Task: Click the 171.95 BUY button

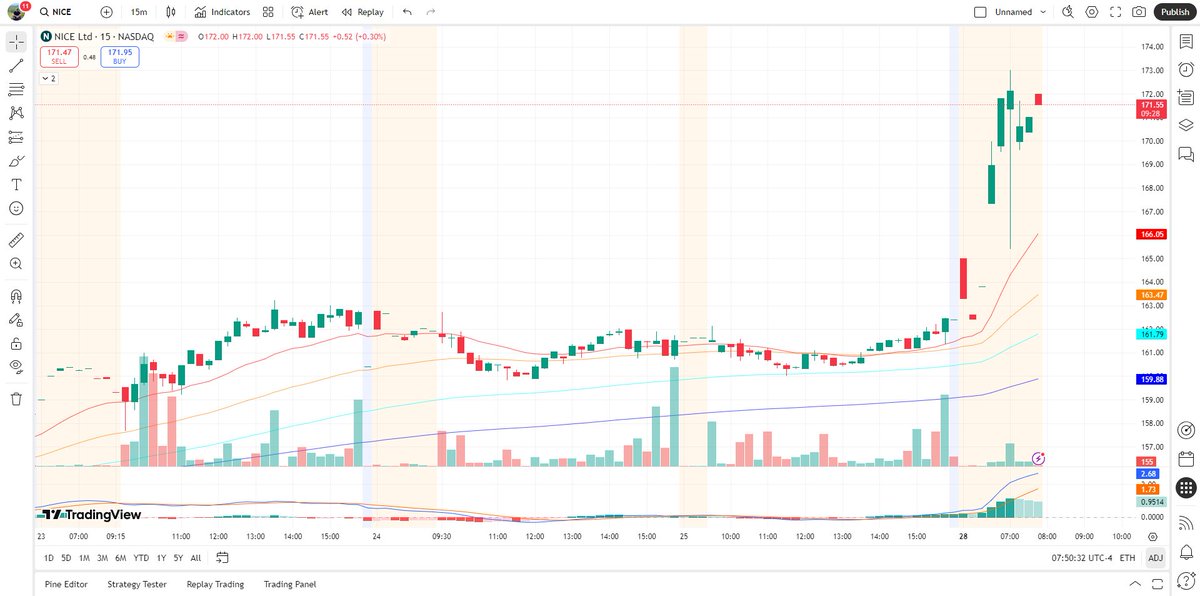Action: tap(120, 57)
